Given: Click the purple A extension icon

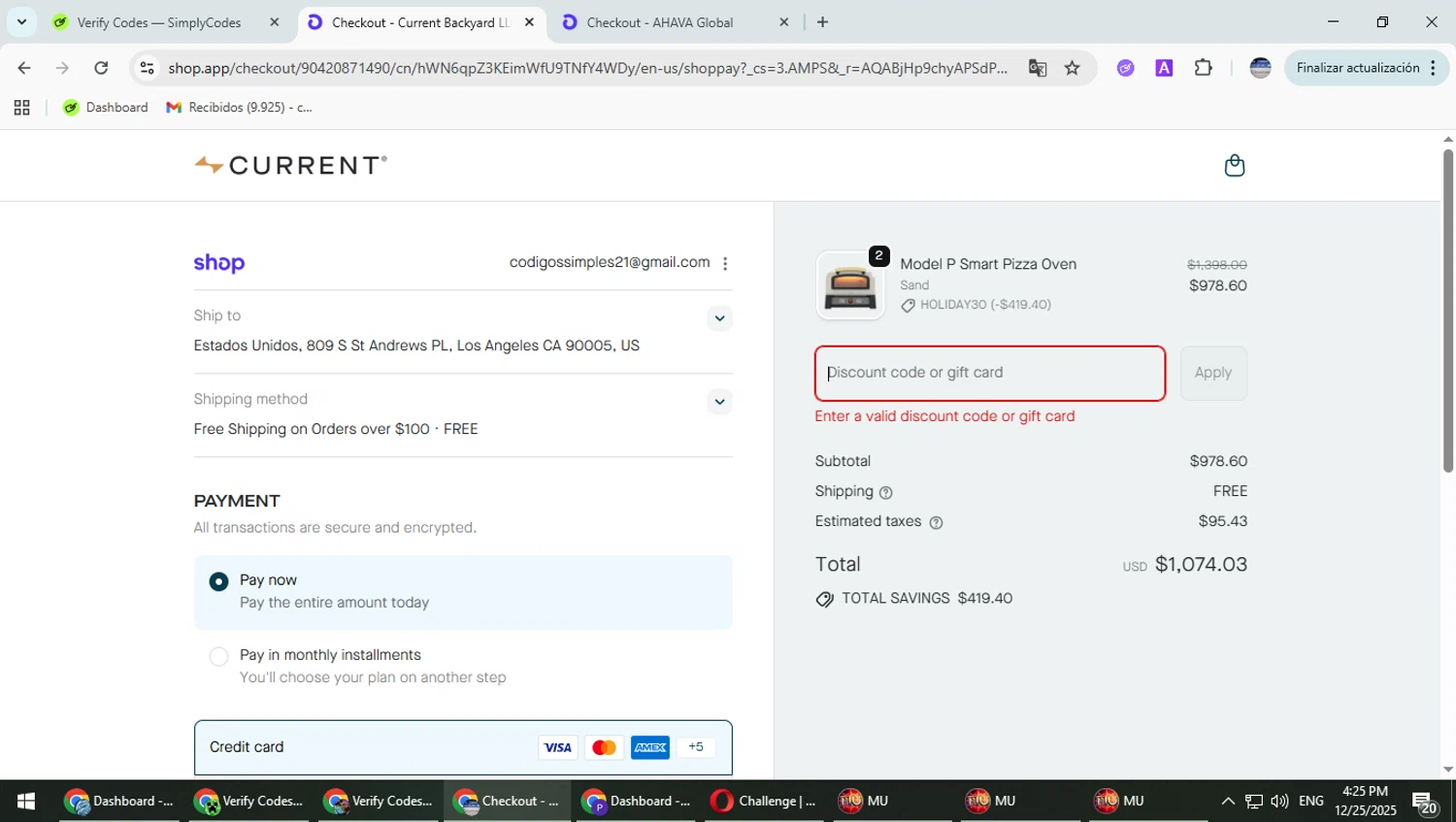Looking at the screenshot, I should point(1164,68).
